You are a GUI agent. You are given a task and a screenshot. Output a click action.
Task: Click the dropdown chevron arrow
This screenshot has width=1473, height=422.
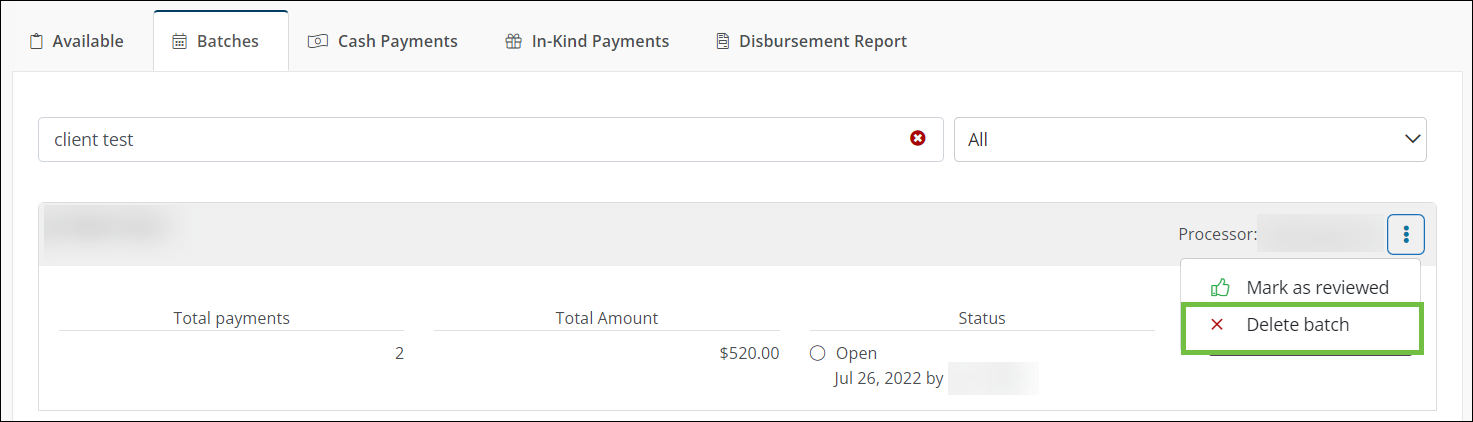(1412, 139)
